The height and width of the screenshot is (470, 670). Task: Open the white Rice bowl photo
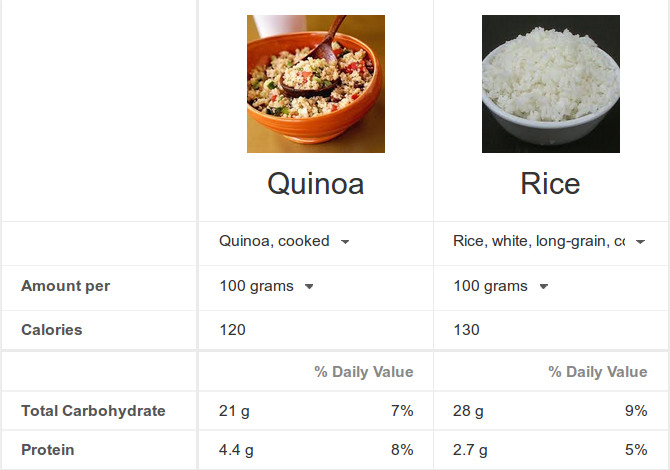[x=551, y=84]
